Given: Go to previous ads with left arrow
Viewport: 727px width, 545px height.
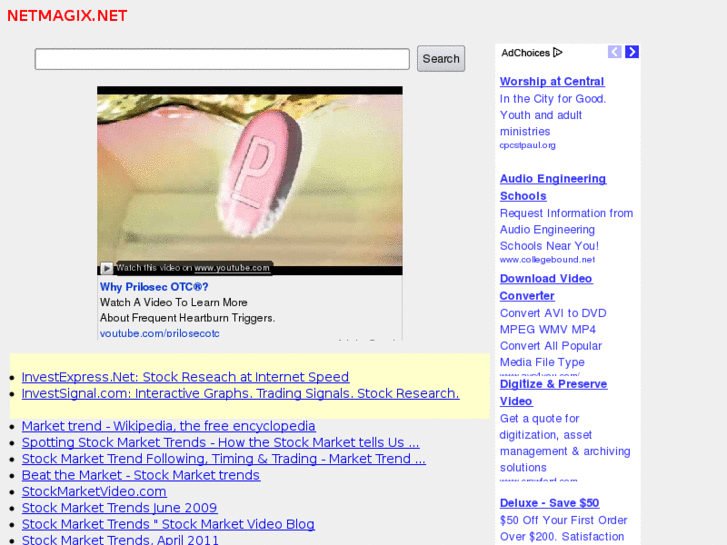Looking at the screenshot, I should point(615,52).
